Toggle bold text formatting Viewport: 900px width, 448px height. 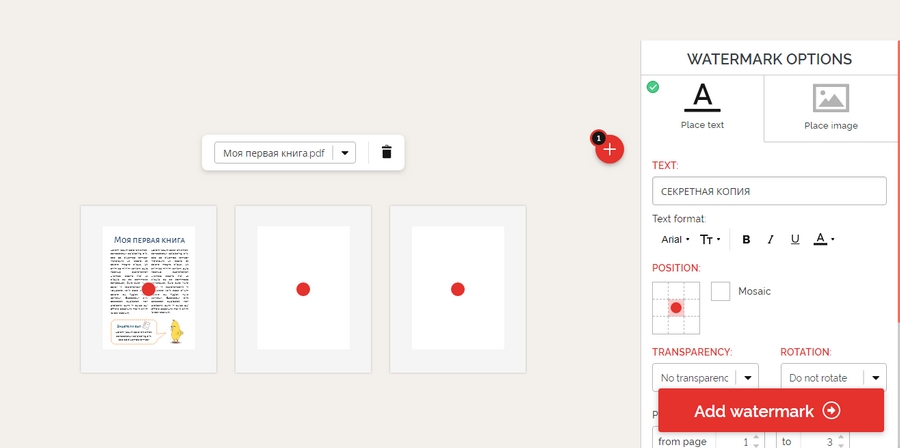point(746,239)
